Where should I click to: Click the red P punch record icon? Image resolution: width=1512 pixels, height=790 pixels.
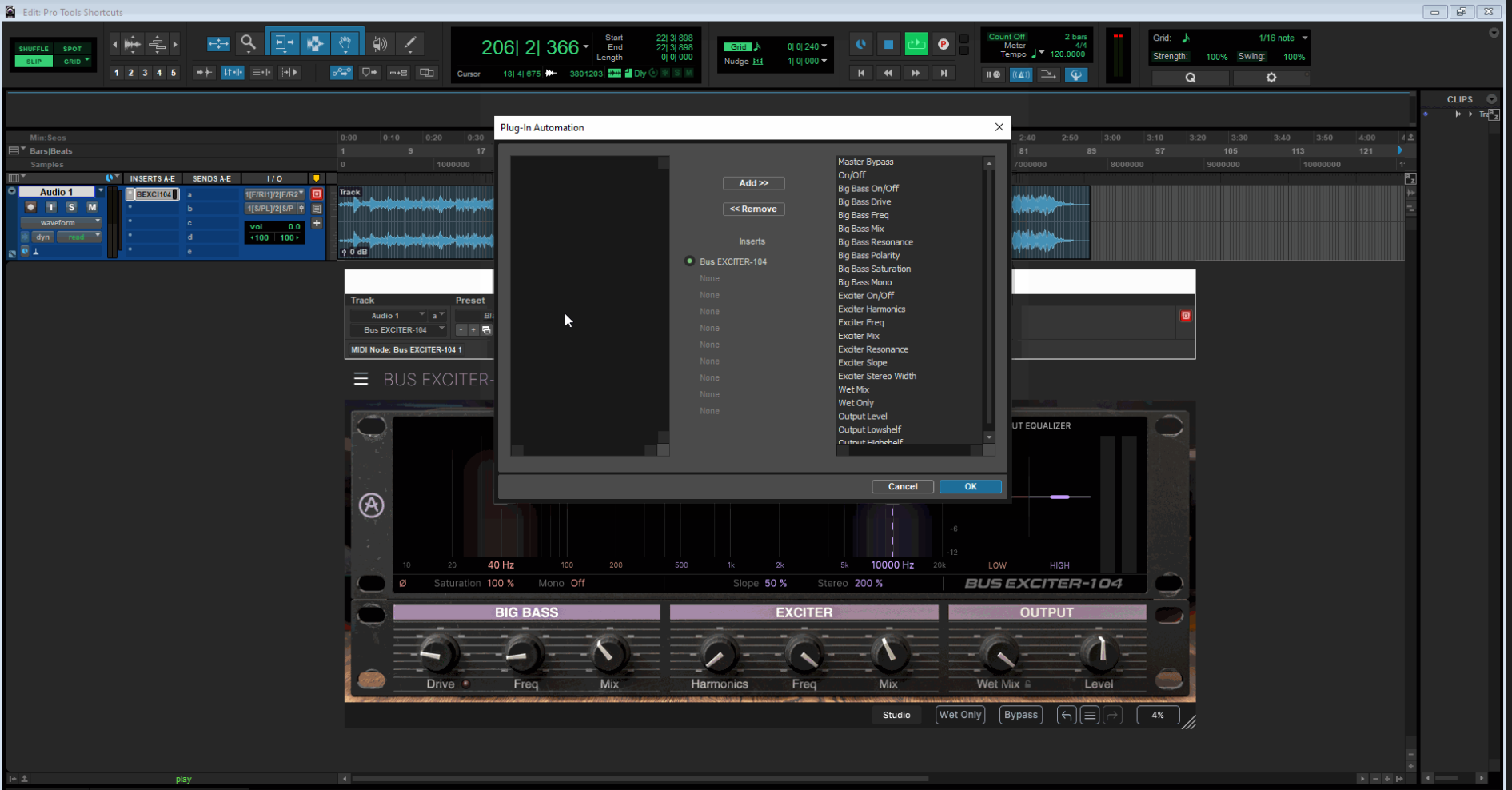[x=944, y=45]
